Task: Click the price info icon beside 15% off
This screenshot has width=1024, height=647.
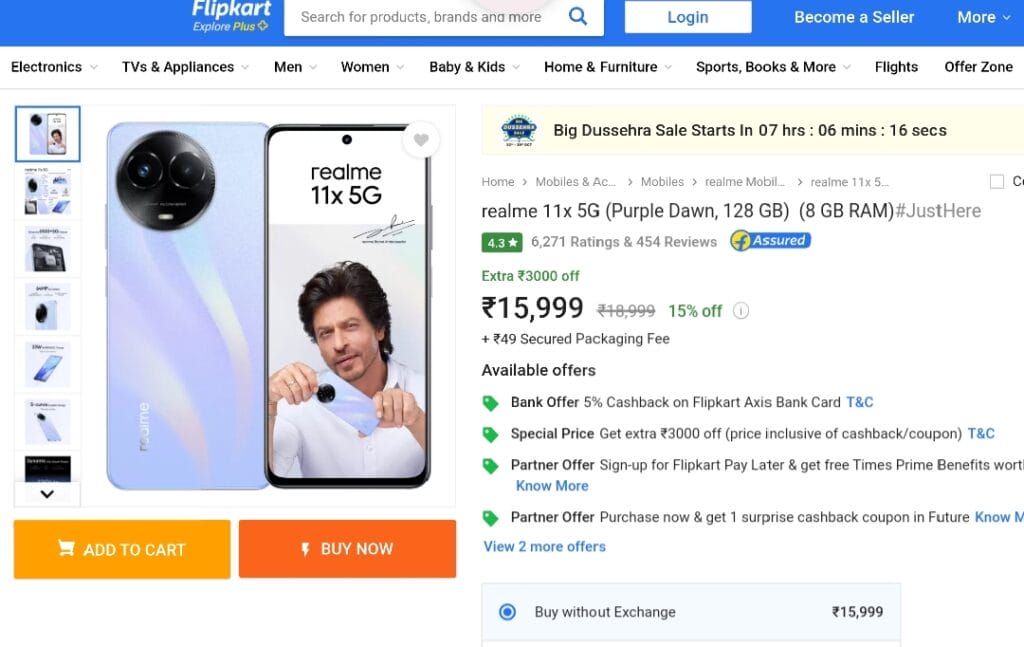Action: point(741,311)
